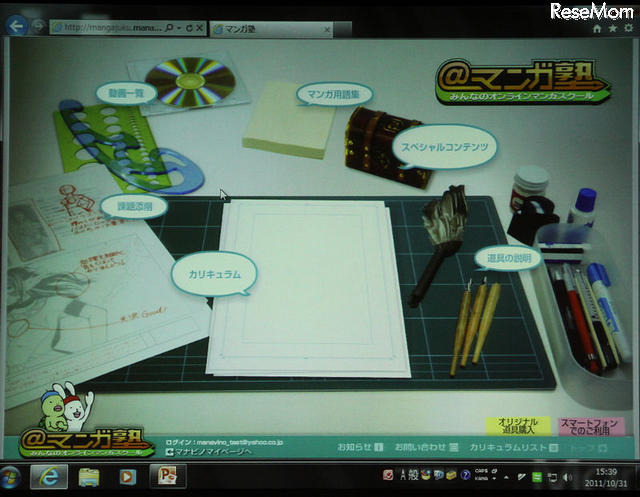The image size is (640, 497).
Task: Go back with the browser Back arrow
Action: [16, 26]
